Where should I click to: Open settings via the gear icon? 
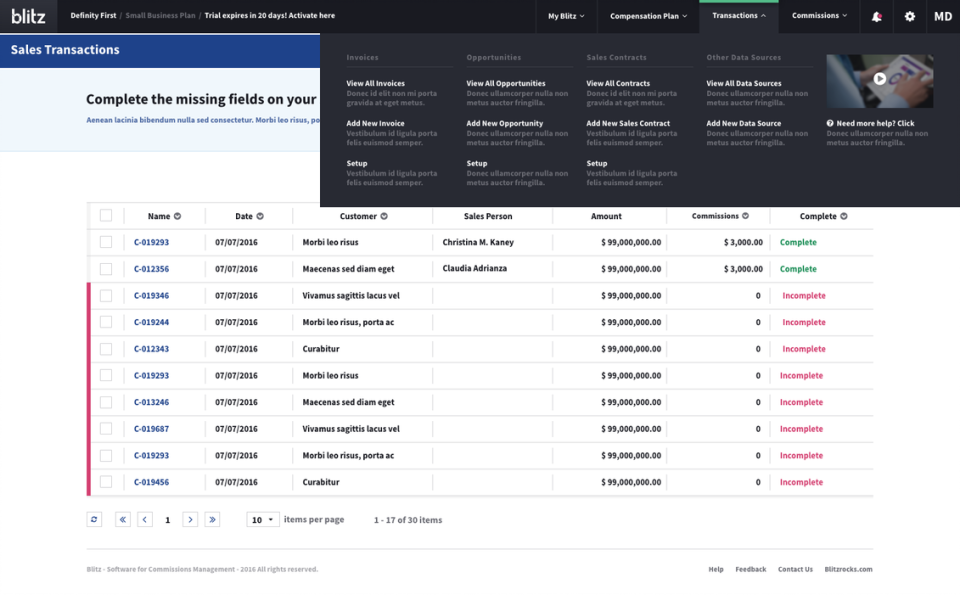[x=909, y=16]
